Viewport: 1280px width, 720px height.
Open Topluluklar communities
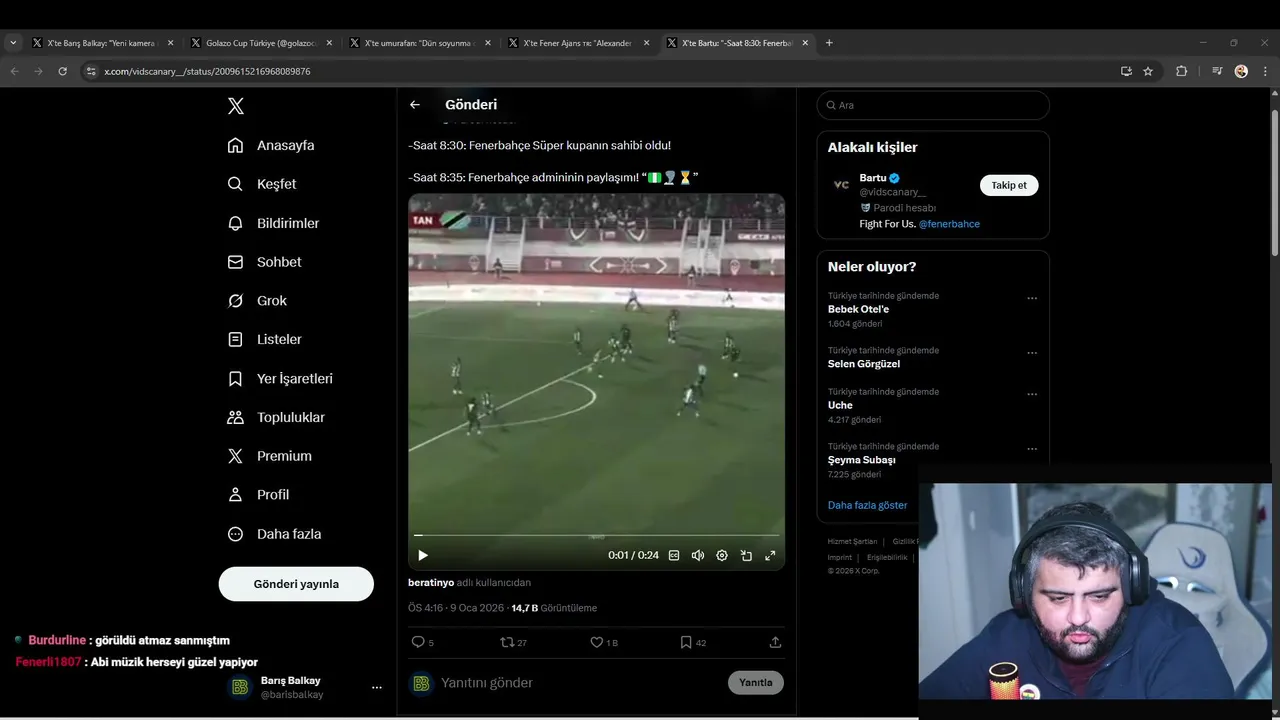point(276,417)
